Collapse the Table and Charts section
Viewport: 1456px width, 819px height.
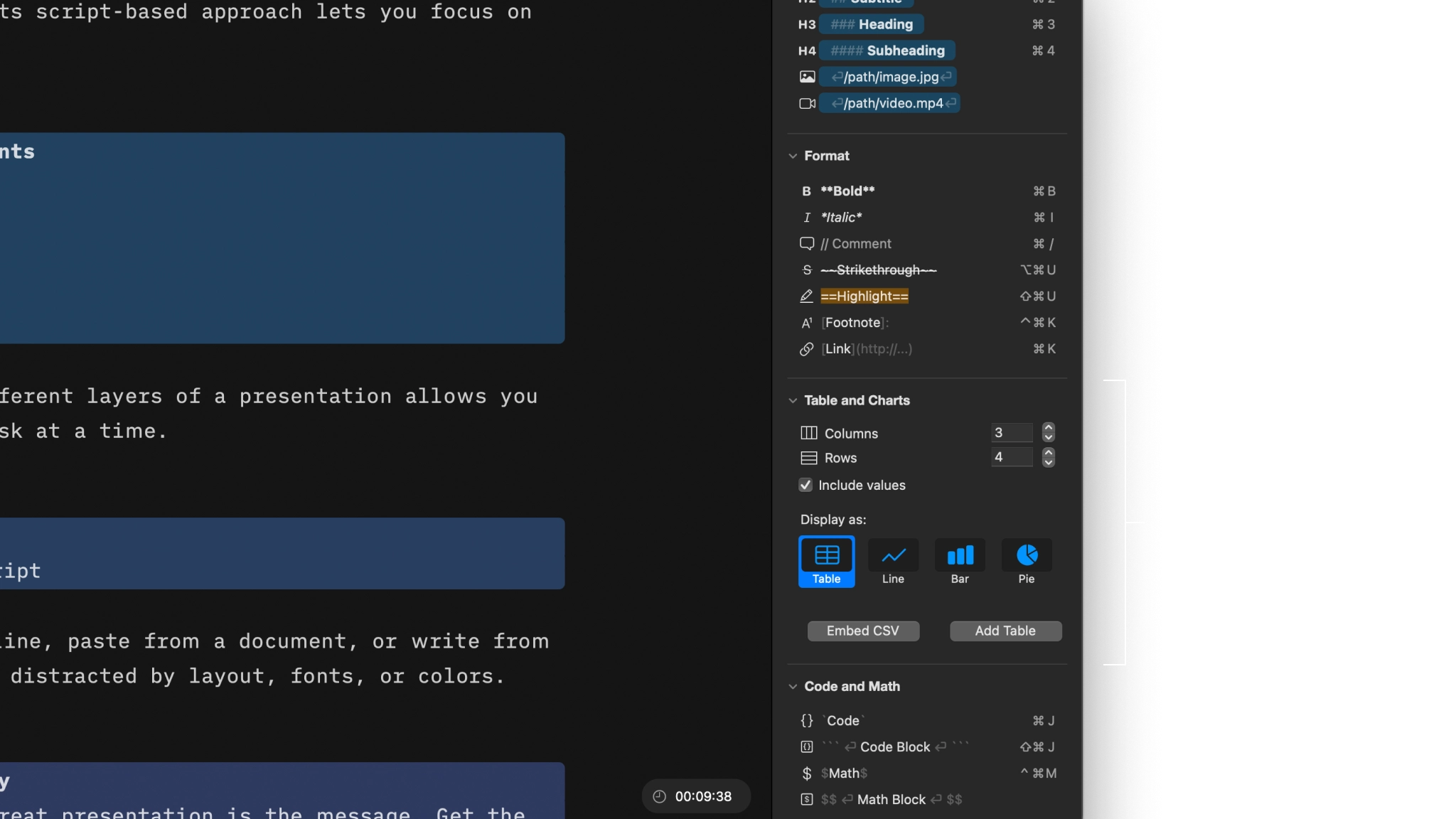[x=793, y=400]
